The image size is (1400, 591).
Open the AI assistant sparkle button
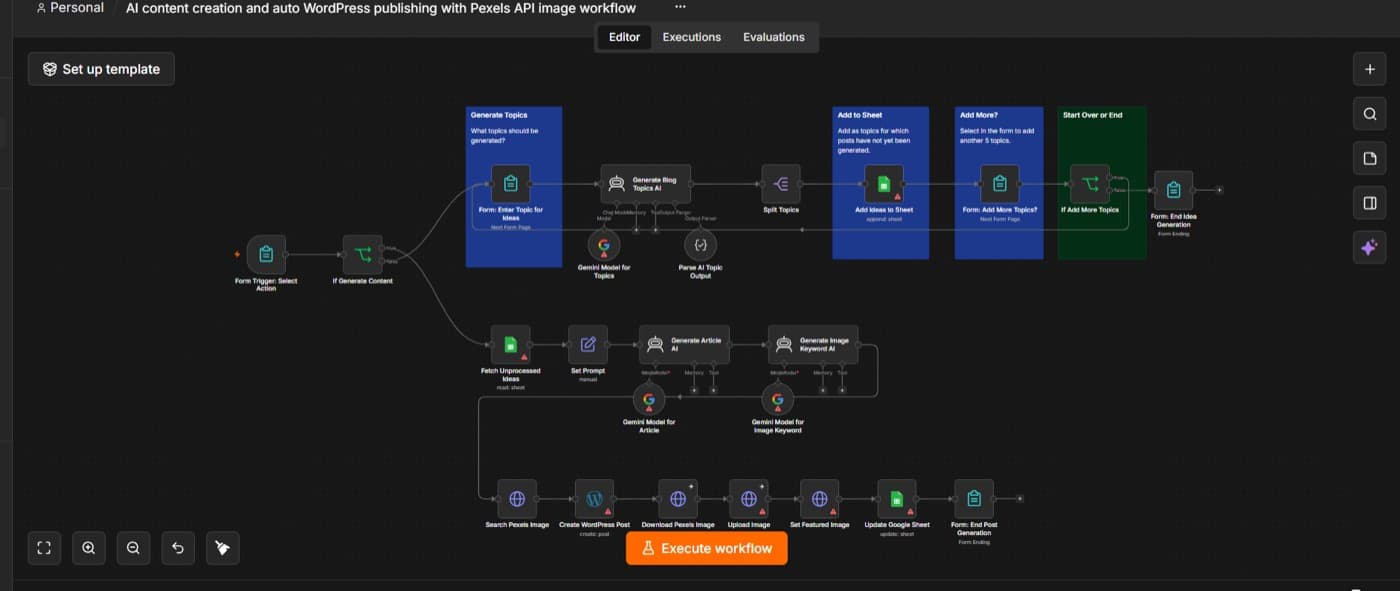[1370, 247]
